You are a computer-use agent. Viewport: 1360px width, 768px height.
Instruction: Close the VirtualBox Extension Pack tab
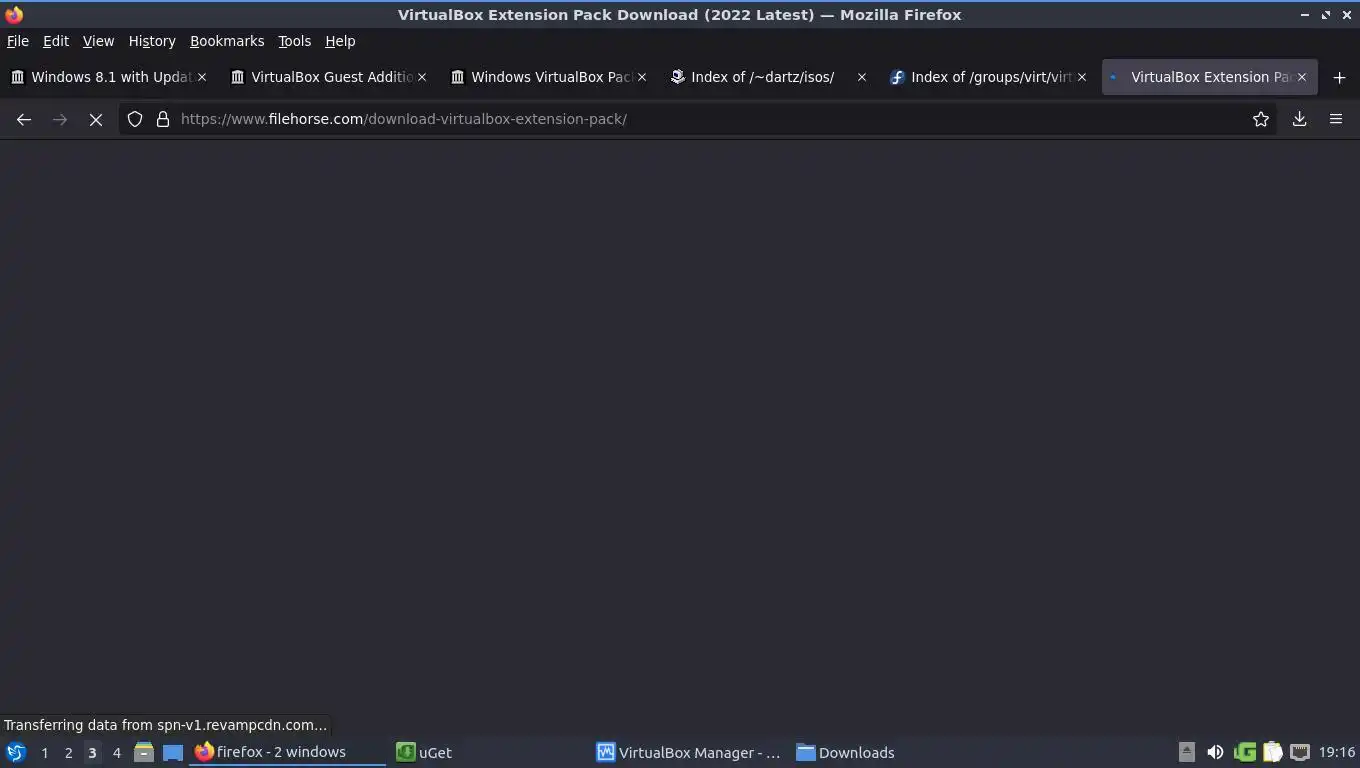(1302, 77)
